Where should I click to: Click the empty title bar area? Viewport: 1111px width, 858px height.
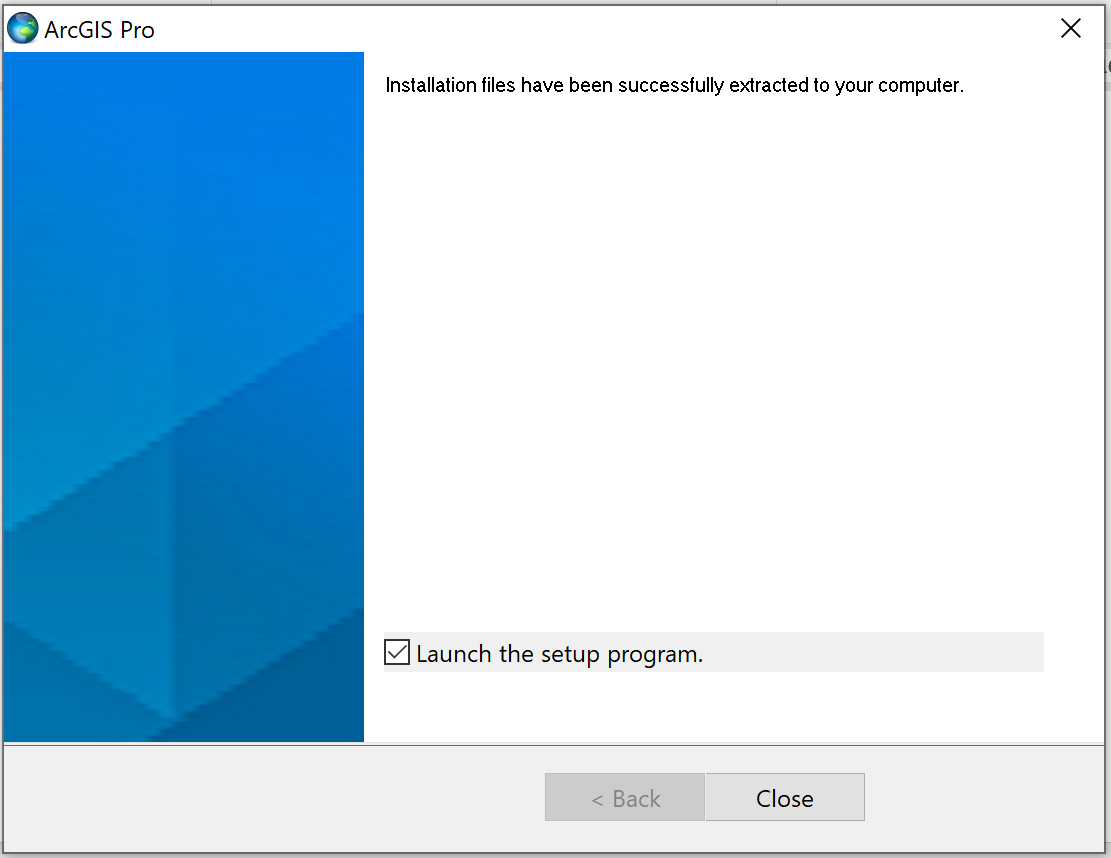tap(602, 28)
